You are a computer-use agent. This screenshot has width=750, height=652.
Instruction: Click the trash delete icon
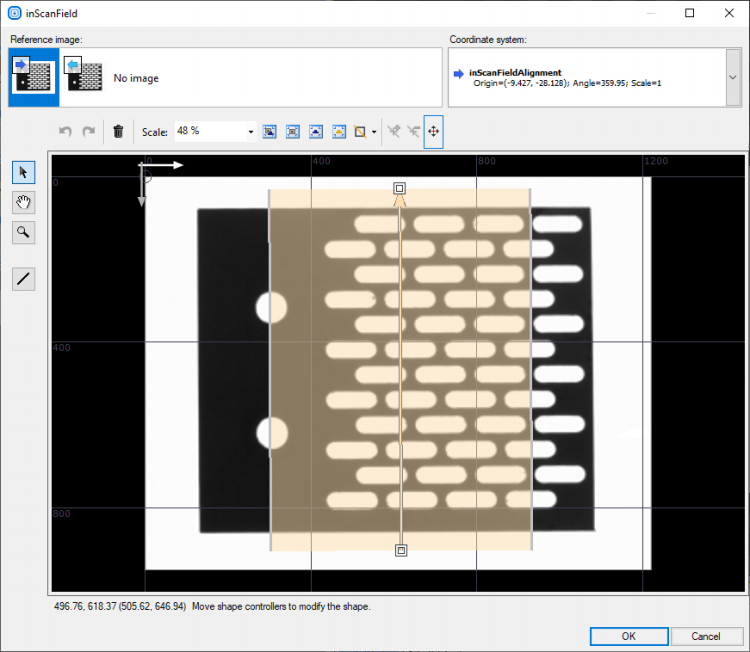[x=118, y=131]
